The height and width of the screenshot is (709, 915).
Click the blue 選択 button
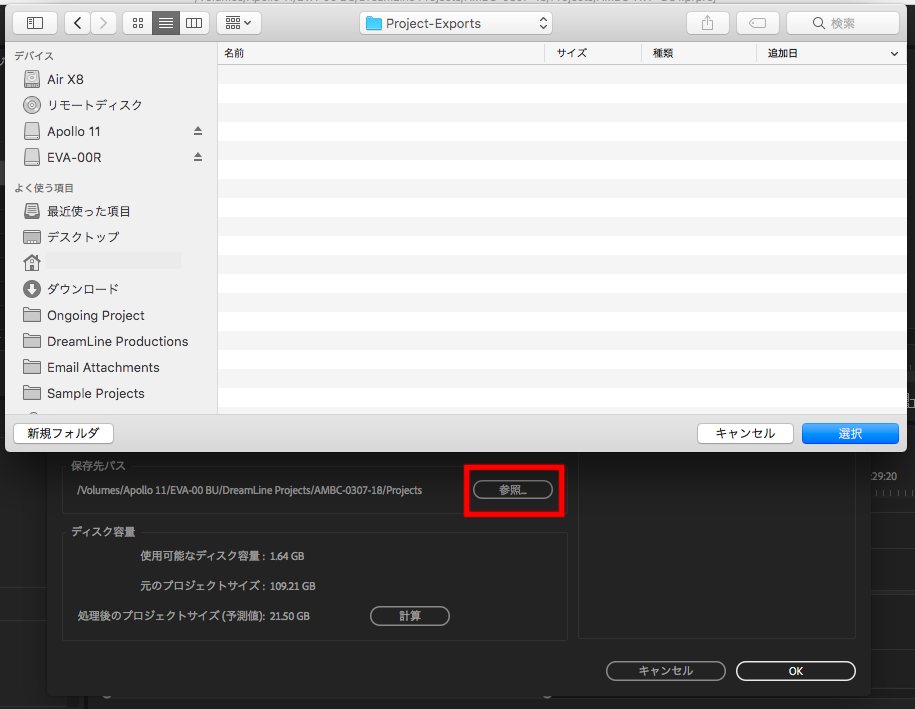(850, 434)
